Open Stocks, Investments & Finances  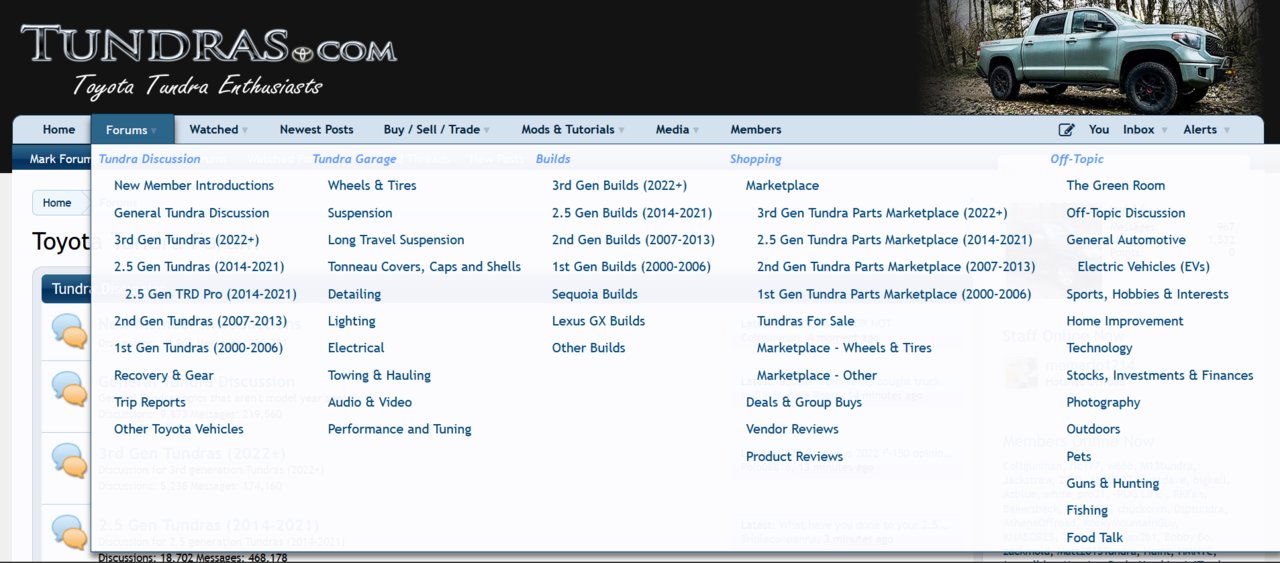coord(1160,375)
